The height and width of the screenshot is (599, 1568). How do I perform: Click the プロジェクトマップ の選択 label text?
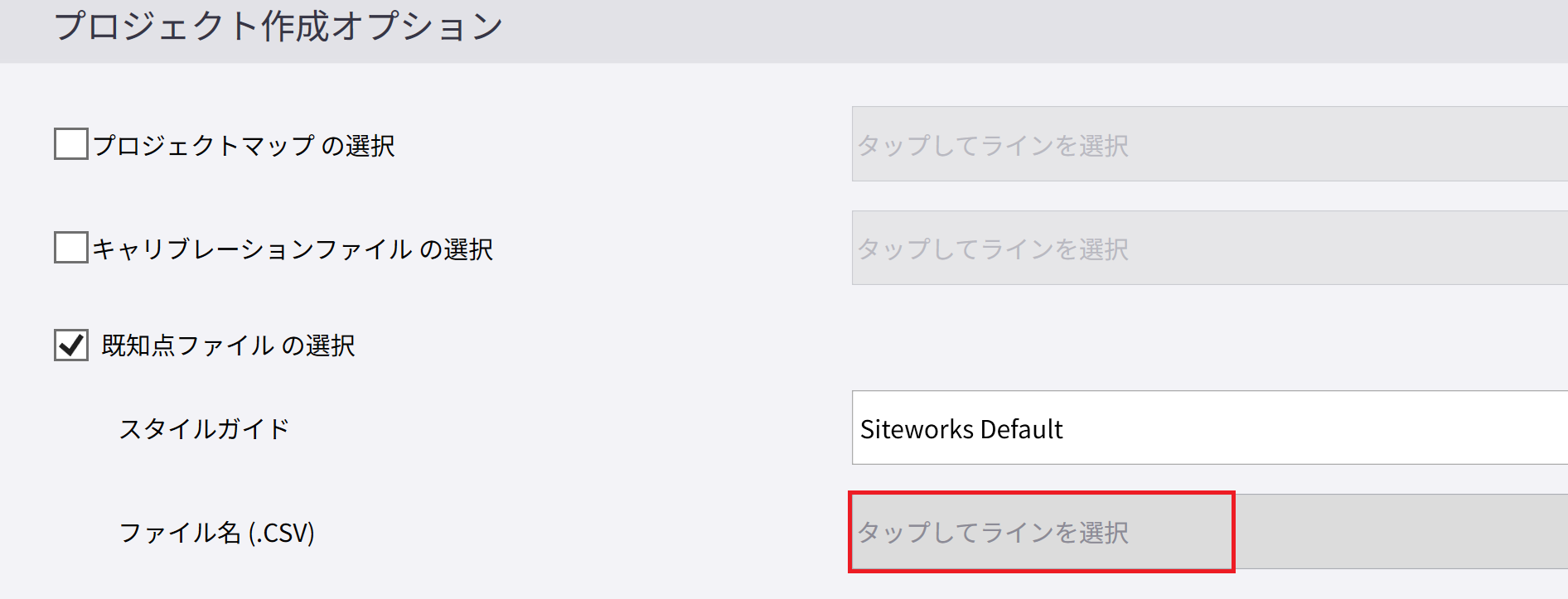coord(244,146)
